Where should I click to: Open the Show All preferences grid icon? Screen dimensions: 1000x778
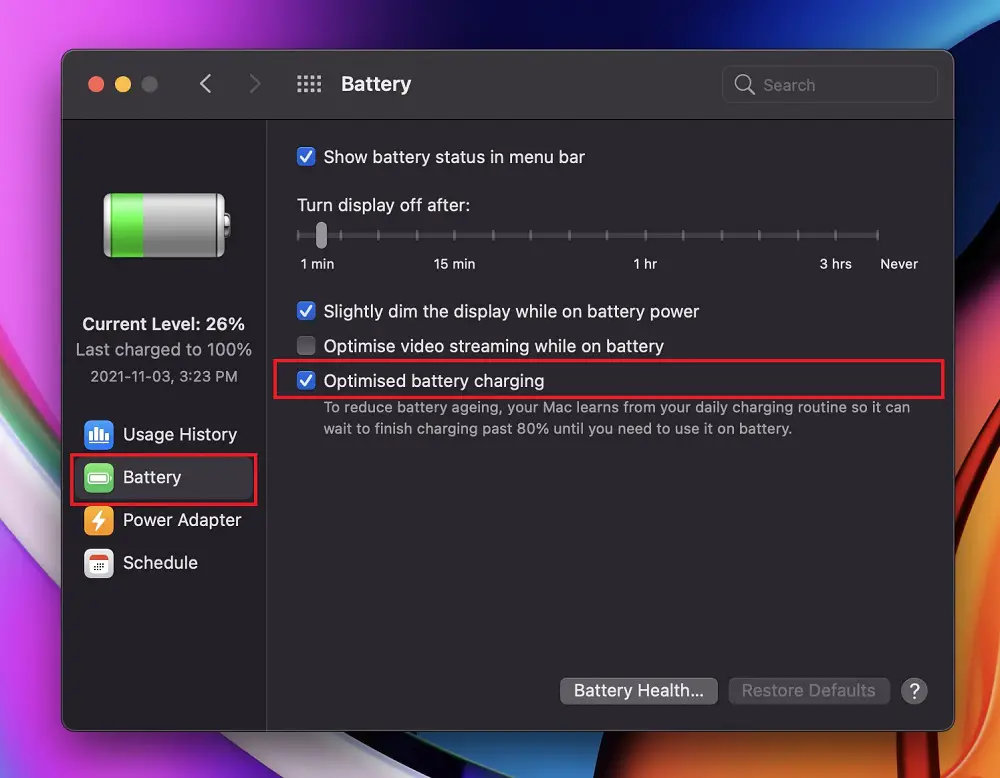click(x=309, y=84)
